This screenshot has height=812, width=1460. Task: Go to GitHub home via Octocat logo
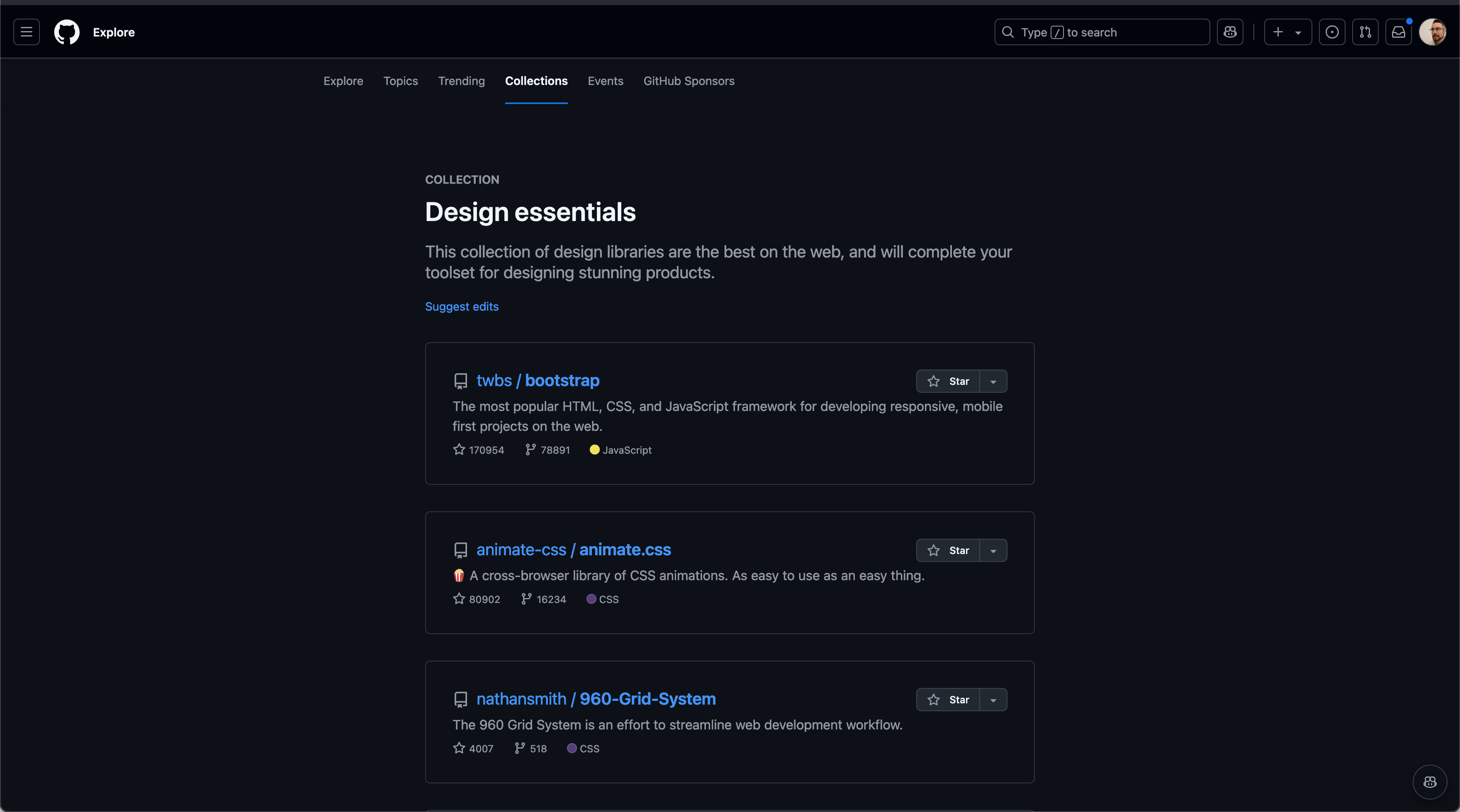tap(67, 32)
